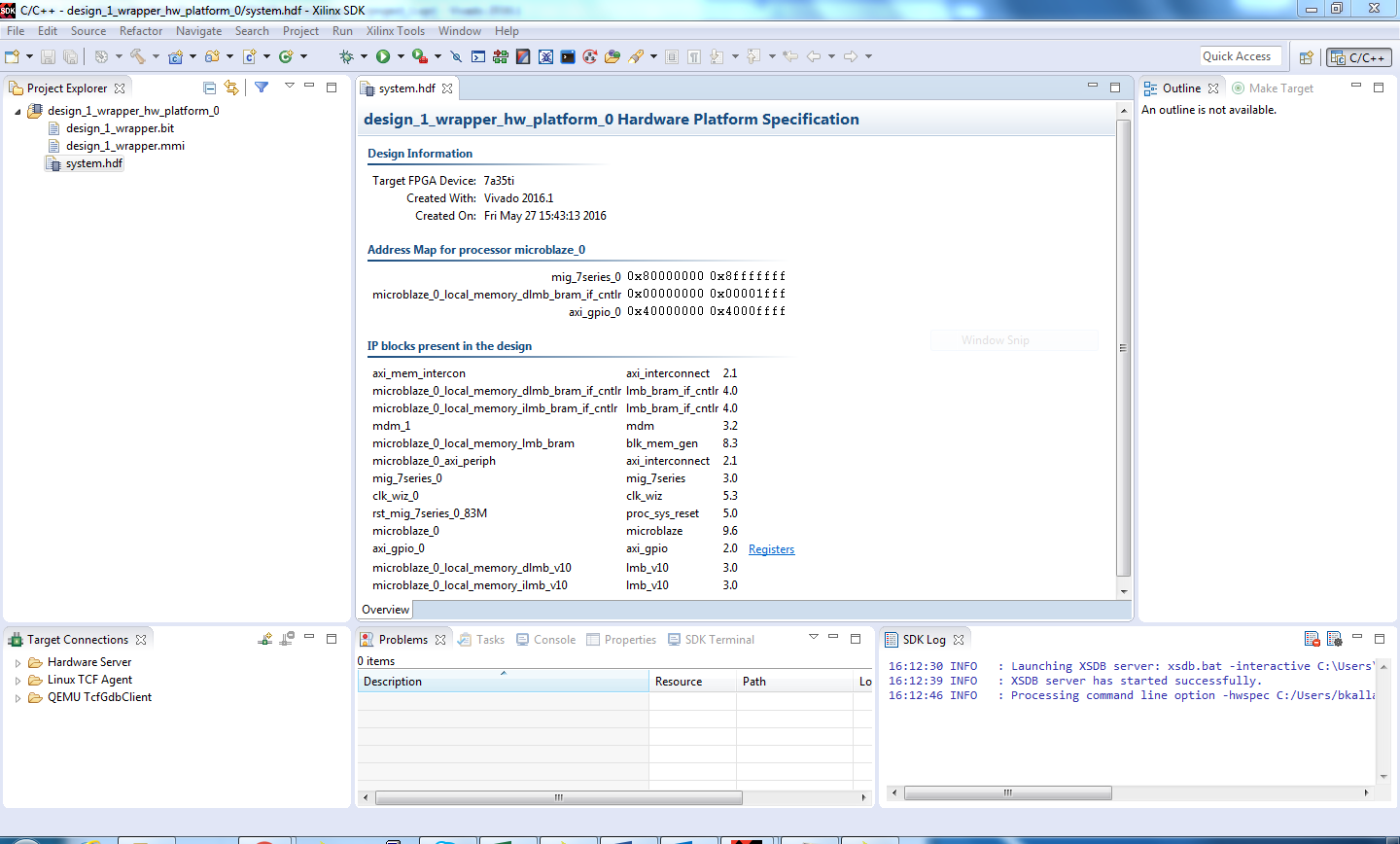
Task: Close the Outline view tab
Action: pos(1213,88)
